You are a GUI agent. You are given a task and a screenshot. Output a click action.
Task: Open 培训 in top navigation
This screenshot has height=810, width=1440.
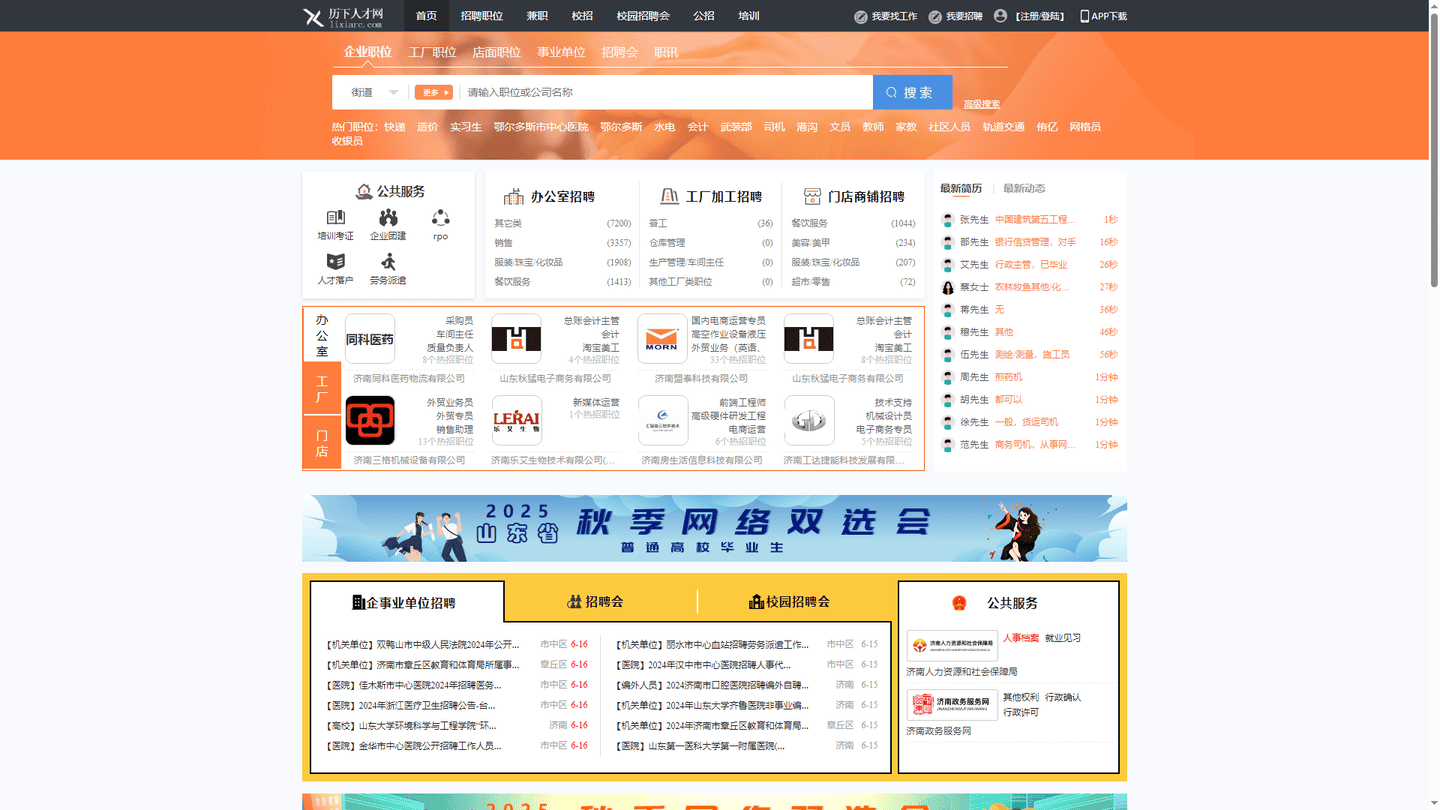[749, 16]
